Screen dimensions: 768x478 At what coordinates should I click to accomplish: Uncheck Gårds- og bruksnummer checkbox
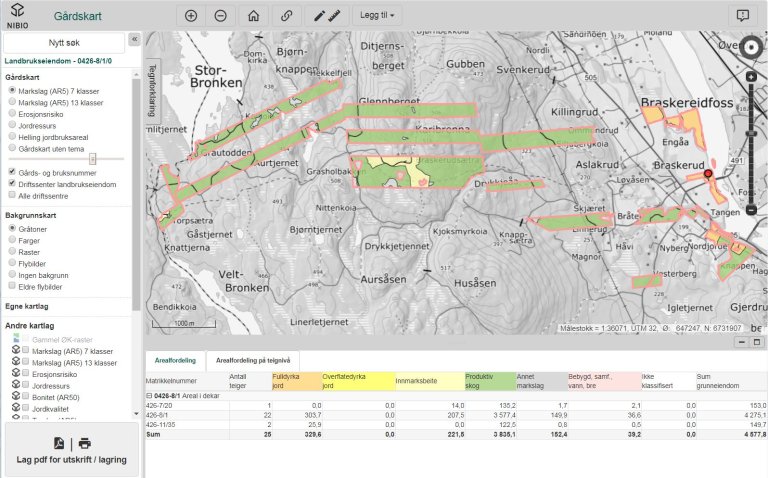(12, 172)
